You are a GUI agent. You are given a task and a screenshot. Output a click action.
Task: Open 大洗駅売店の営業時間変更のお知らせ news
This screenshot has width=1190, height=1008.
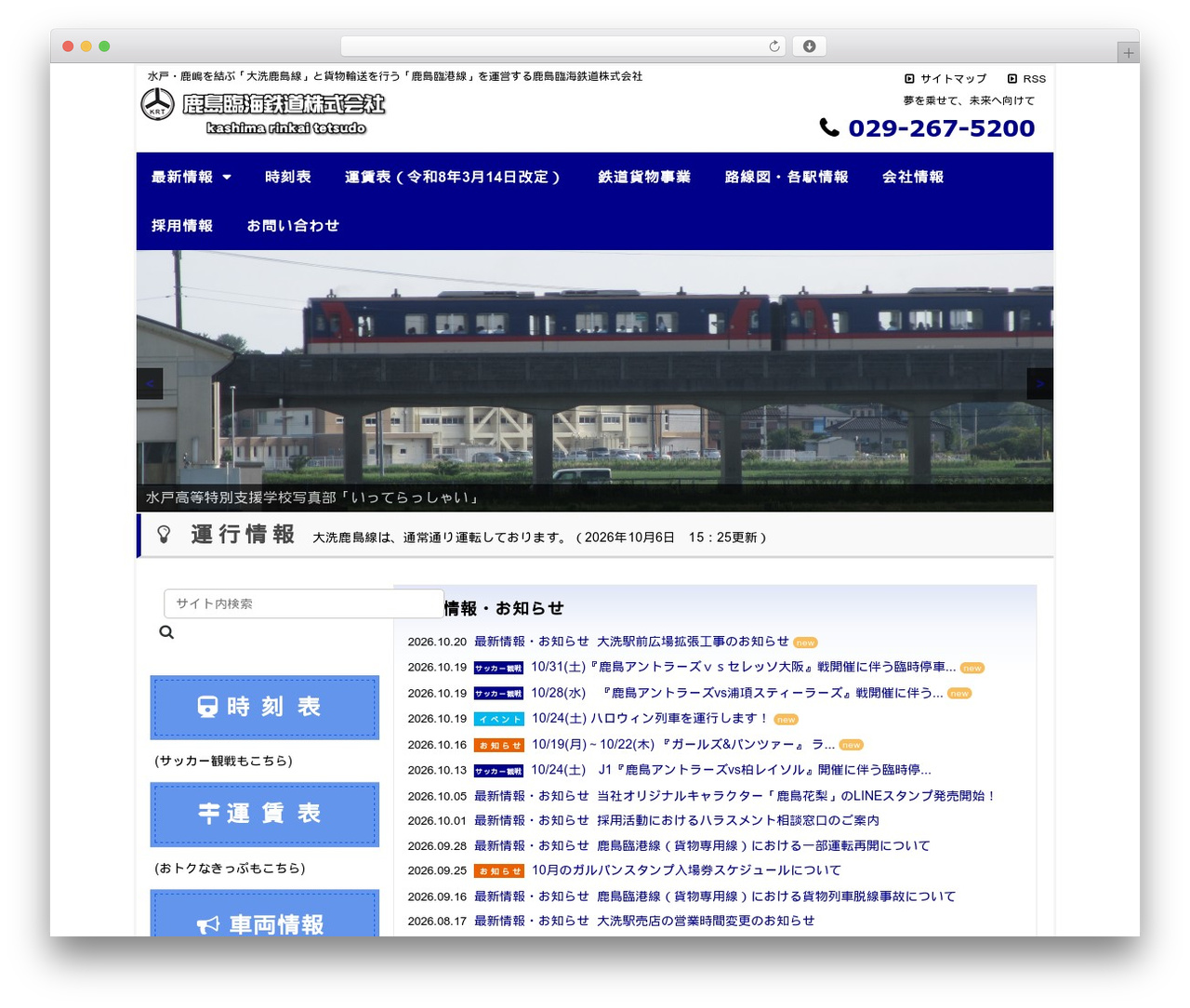pos(706,921)
